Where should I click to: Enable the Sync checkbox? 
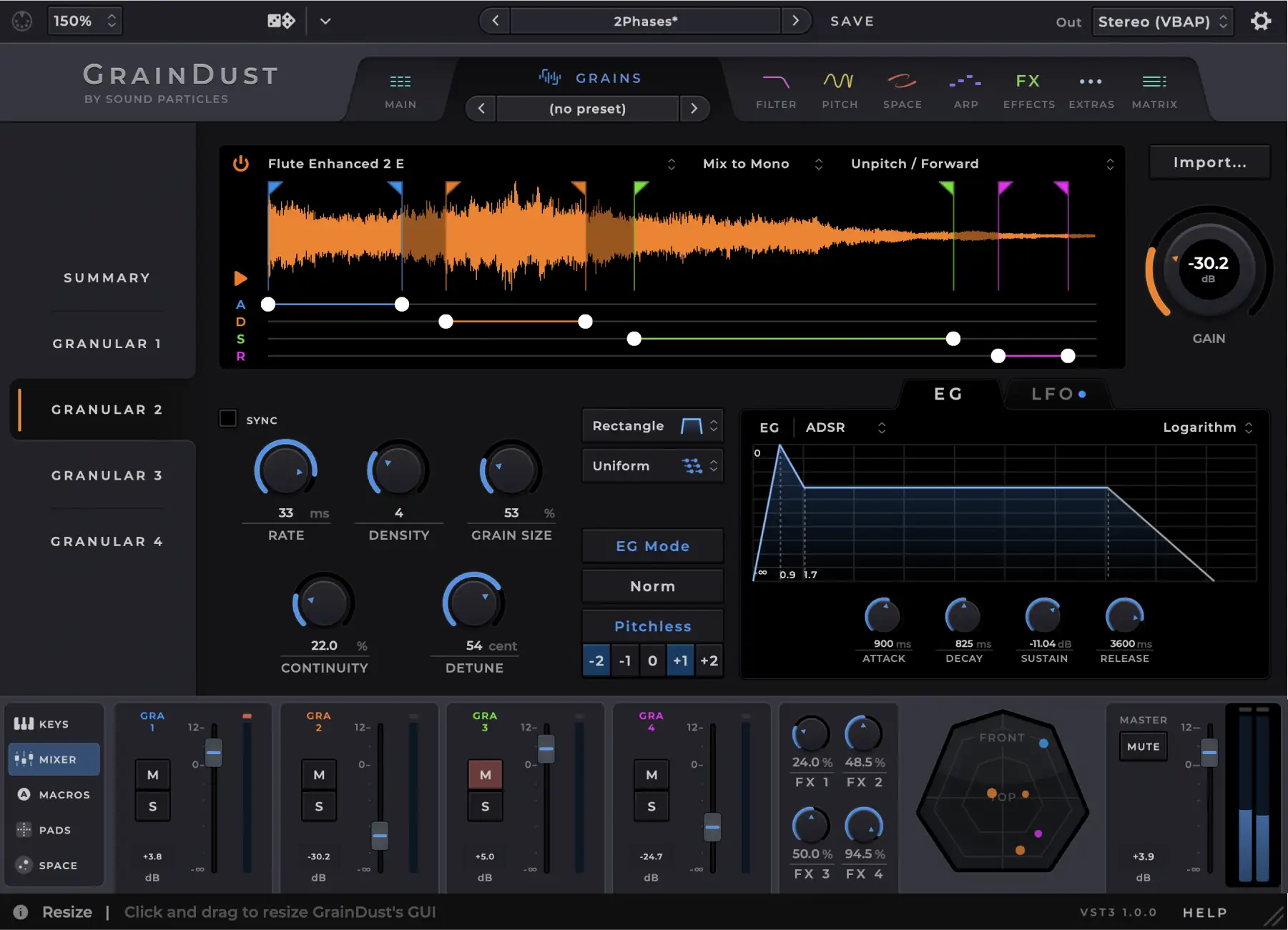[x=227, y=419]
